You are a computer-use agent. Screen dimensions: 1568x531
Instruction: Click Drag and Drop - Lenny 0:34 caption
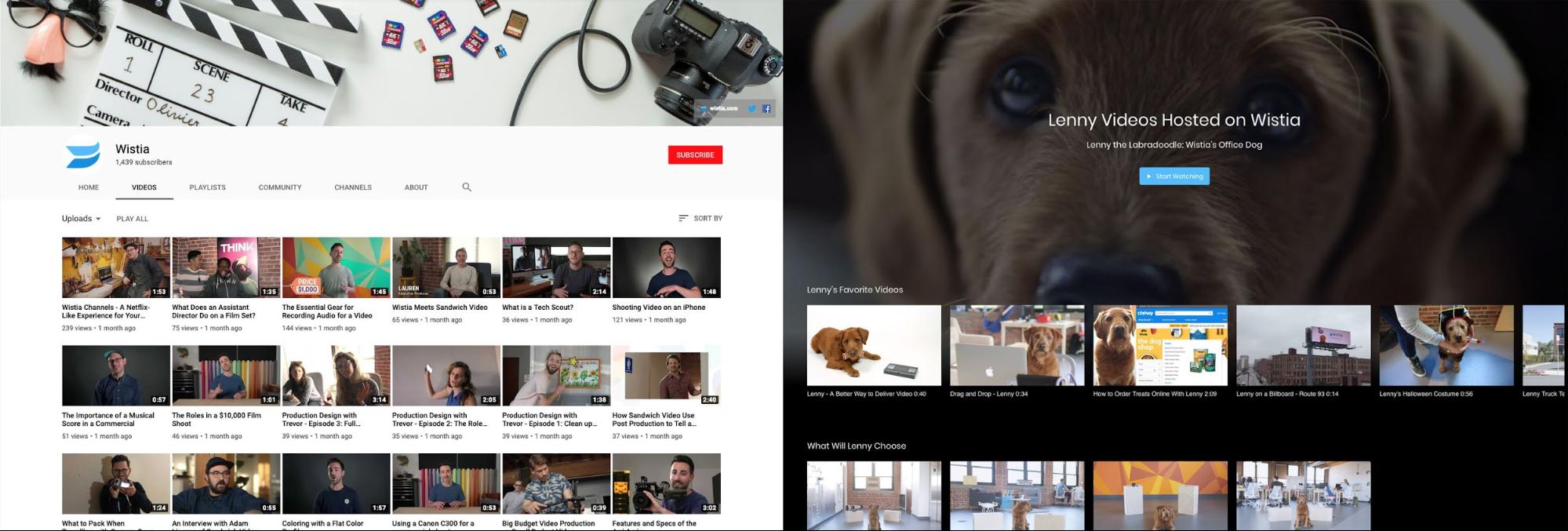pyautogui.click(x=989, y=394)
